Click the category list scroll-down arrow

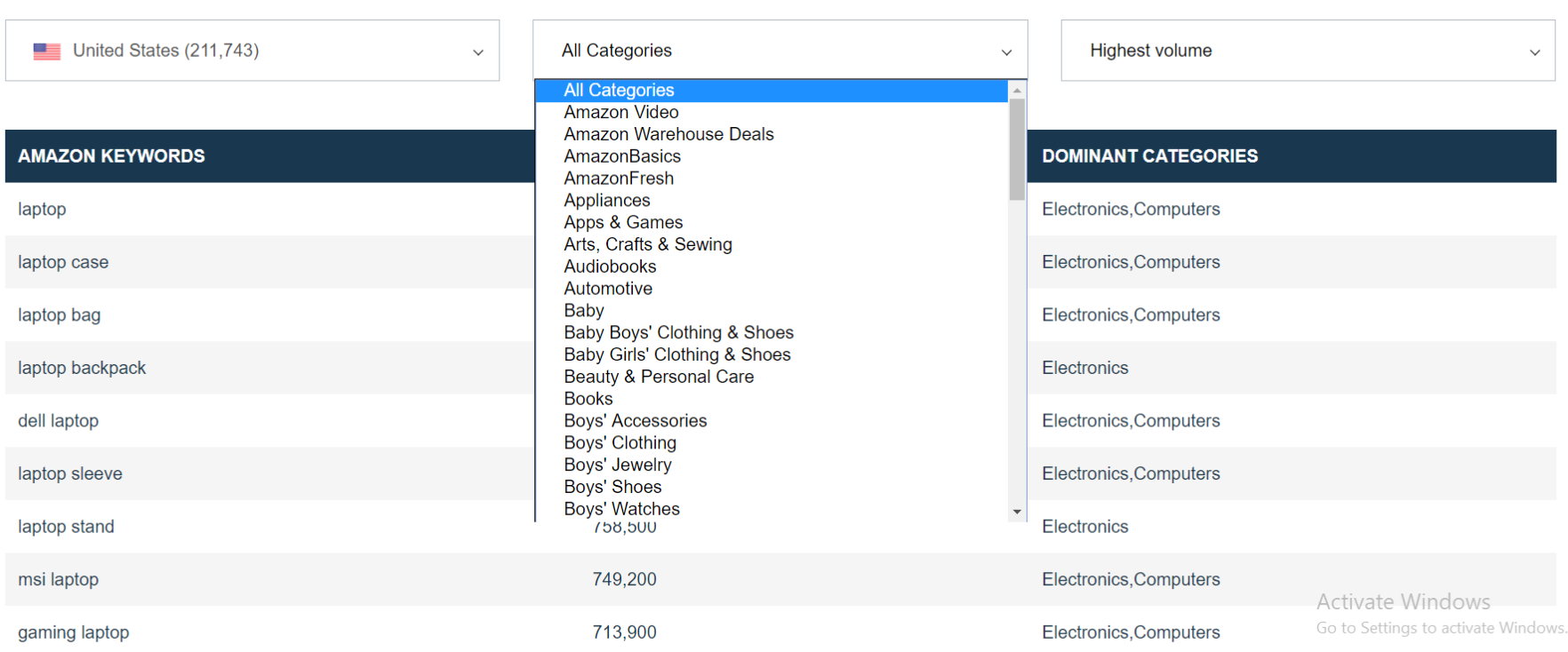1017,513
